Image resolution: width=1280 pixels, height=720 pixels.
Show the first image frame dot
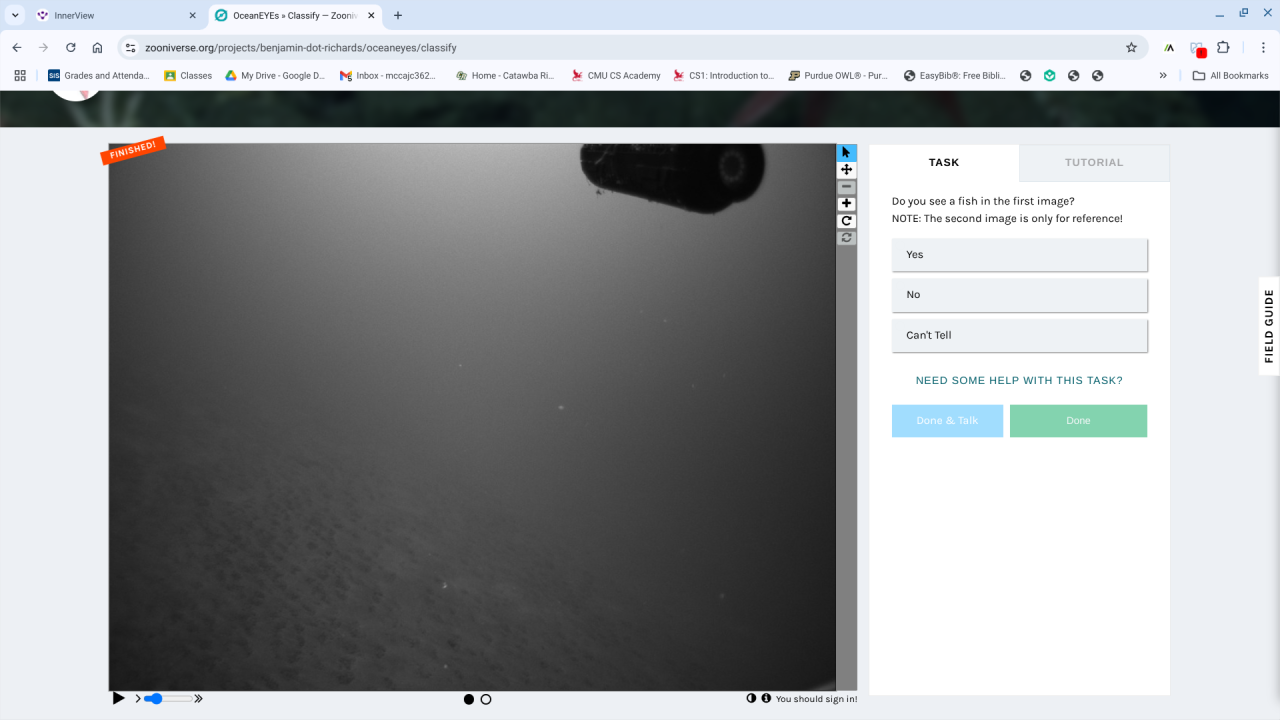coord(469,699)
